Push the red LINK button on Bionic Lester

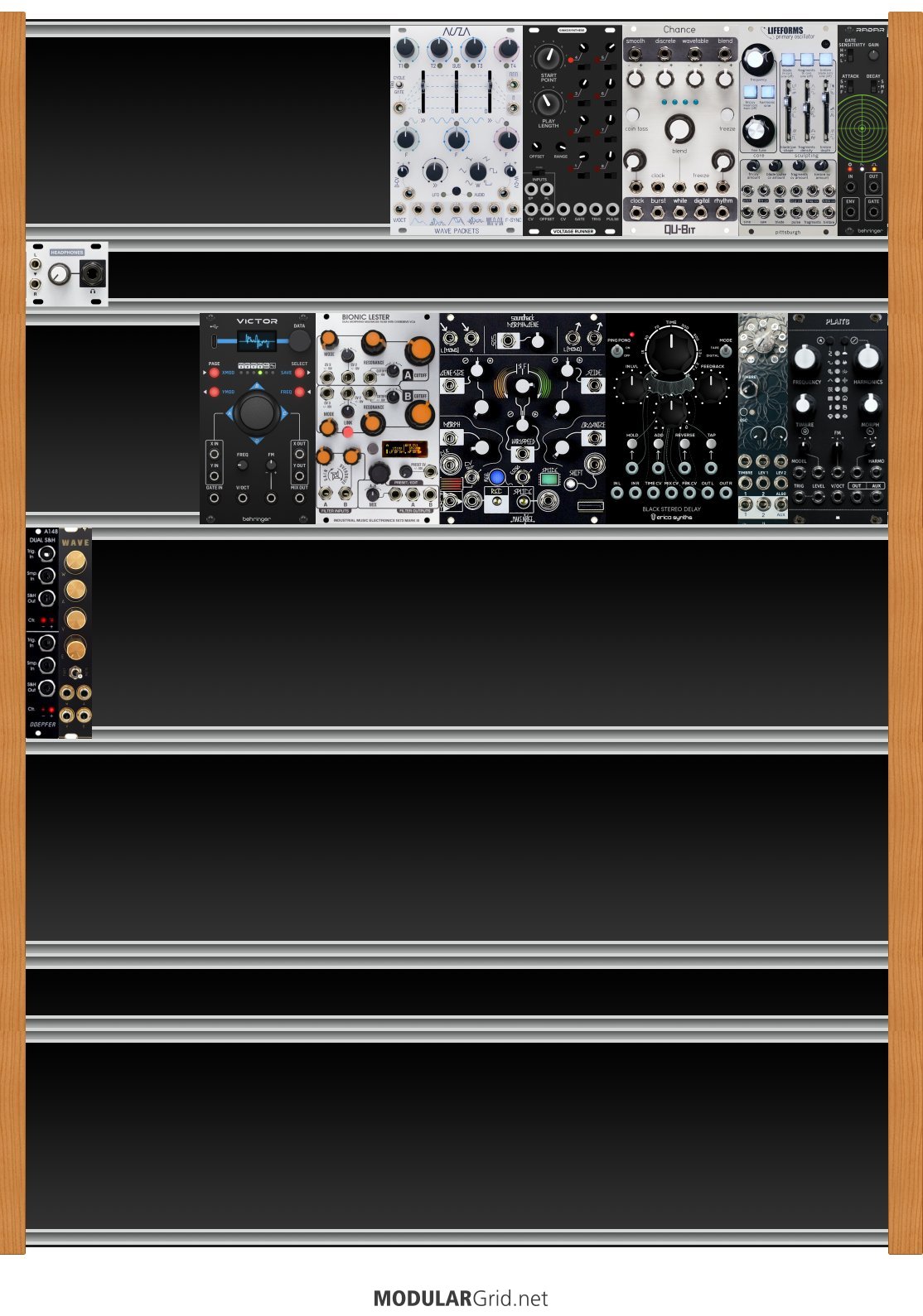(348, 431)
